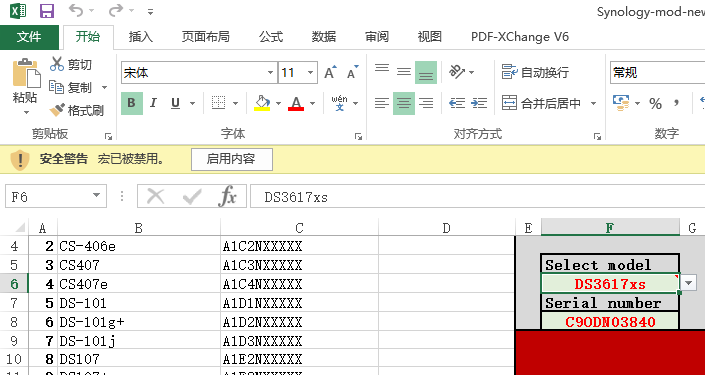Undo the last action
Screen dimensions: 705x375
(x=76, y=10)
